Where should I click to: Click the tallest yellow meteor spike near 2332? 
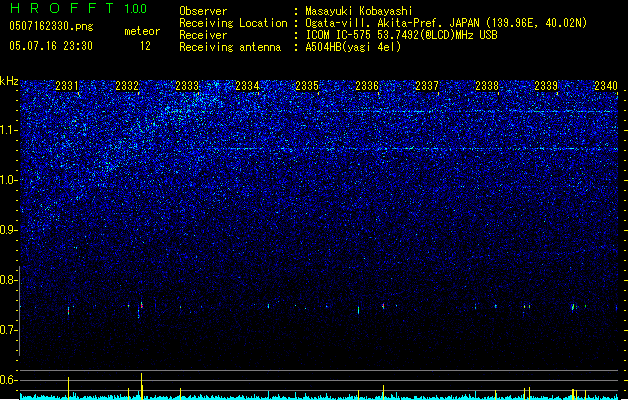(141, 386)
